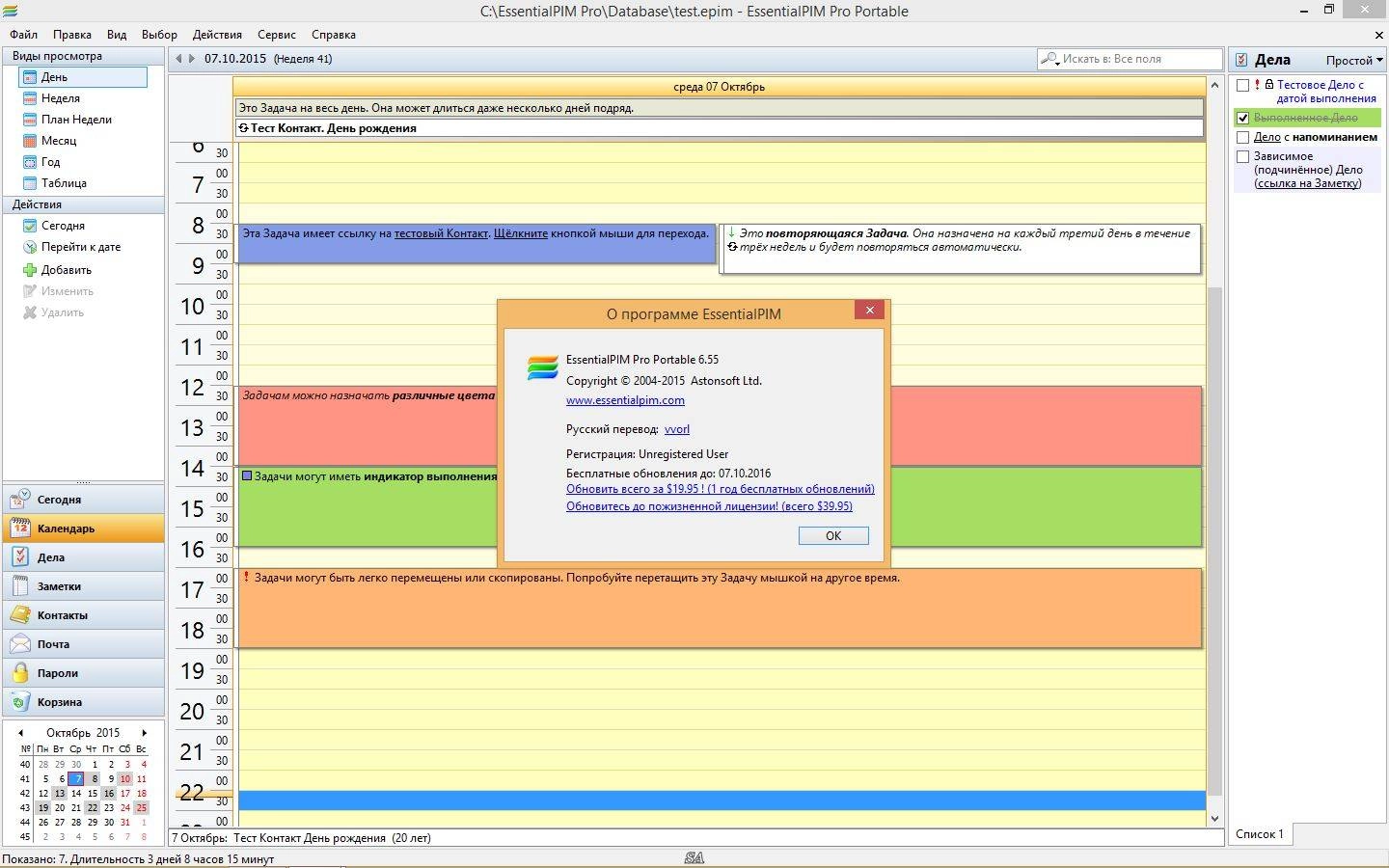Select the Неделя view icon

tap(30, 98)
